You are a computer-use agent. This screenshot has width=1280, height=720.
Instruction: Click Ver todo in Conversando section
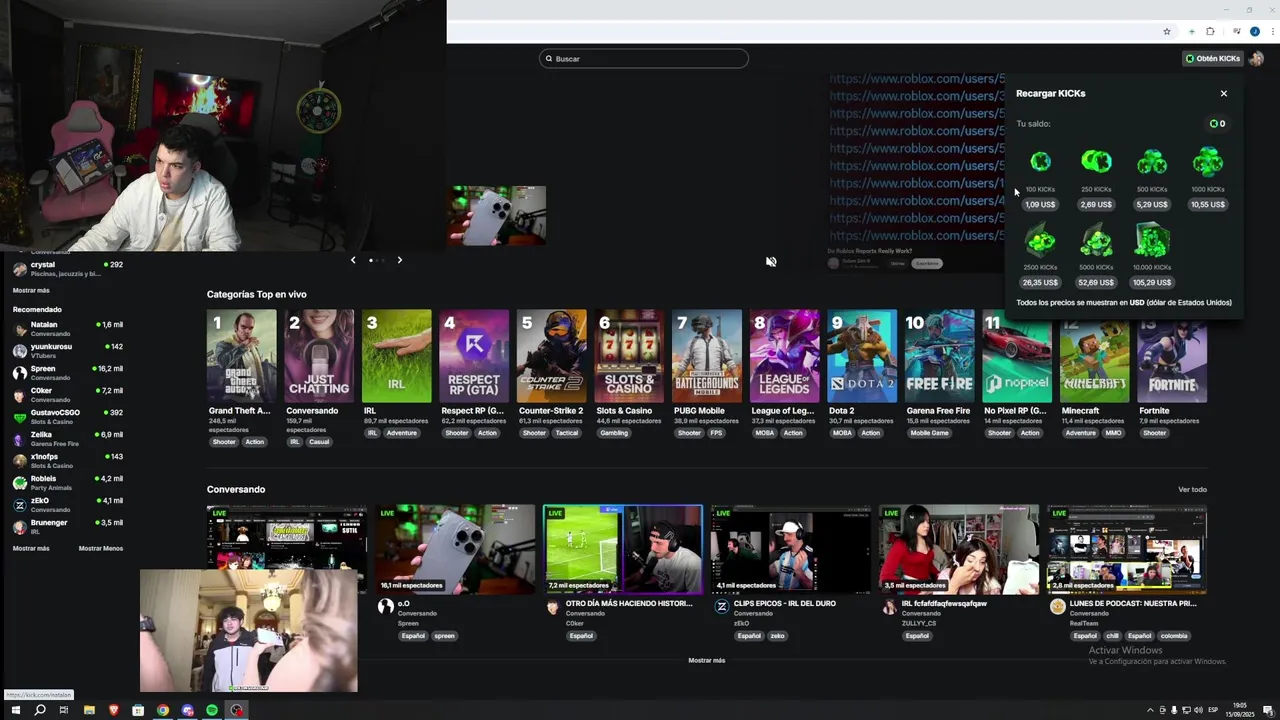[x=1192, y=489]
